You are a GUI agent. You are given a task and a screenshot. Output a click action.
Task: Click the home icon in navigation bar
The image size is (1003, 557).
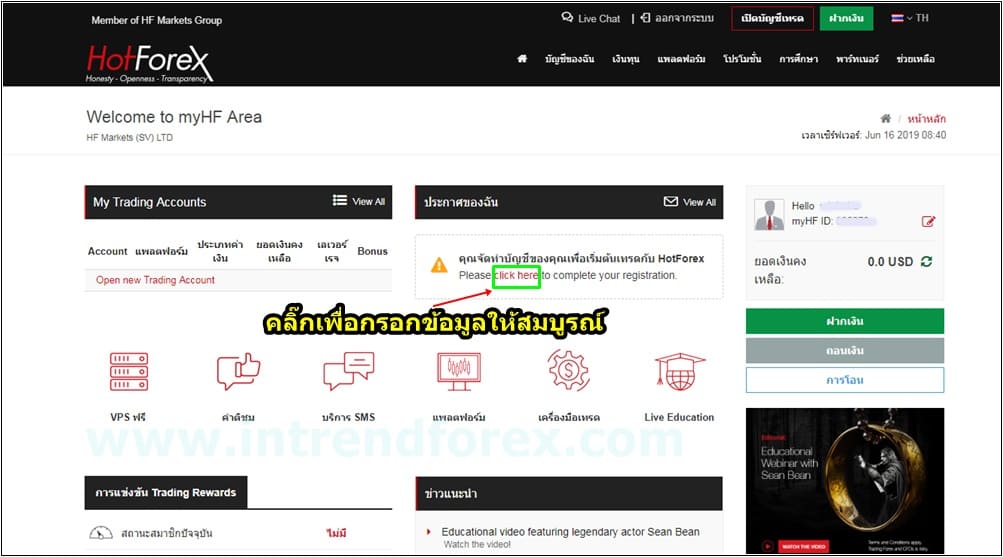522,59
